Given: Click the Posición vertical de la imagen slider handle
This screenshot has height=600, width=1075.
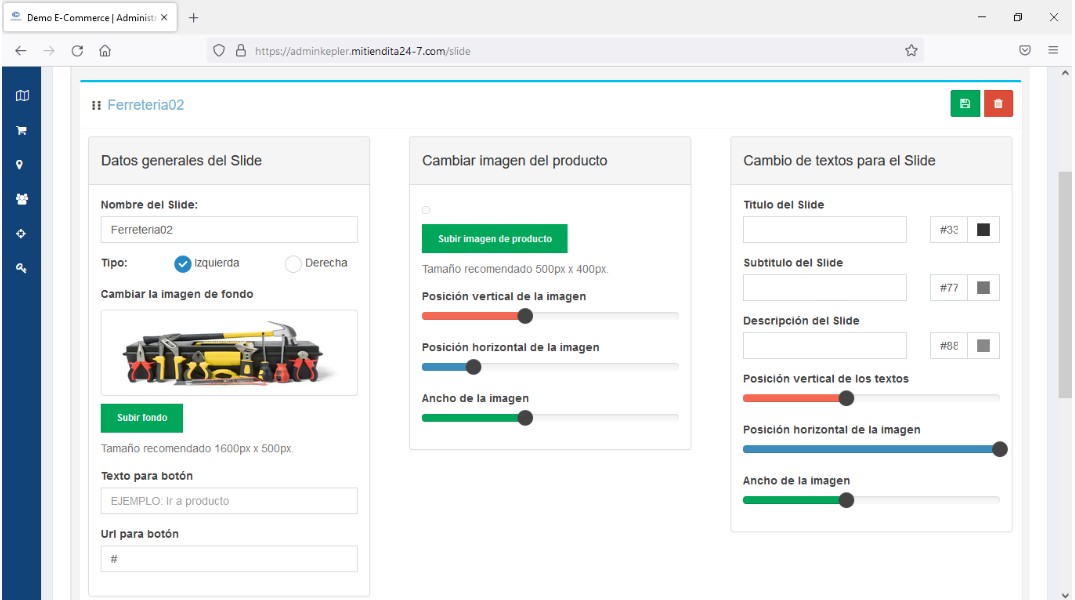Looking at the screenshot, I should coord(525,316).
